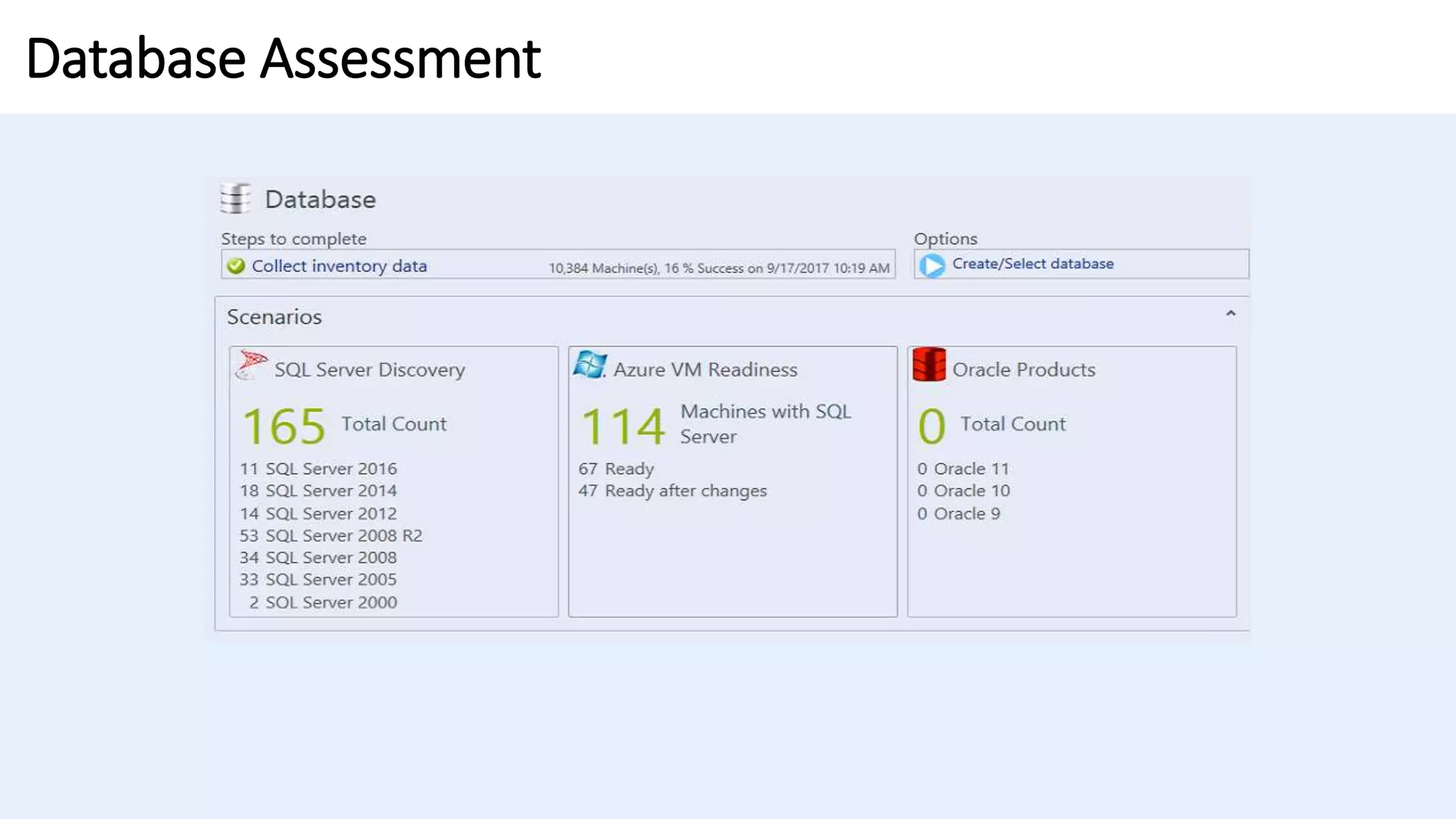
Task: Select the '14 SQL Server 2012' row
Action: (x=318, y=513)
